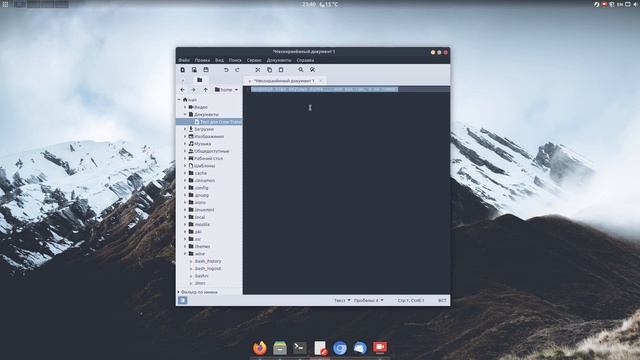Expand the Видео folder arrow
Screen dimensions: 640x360
coord(185,107)
